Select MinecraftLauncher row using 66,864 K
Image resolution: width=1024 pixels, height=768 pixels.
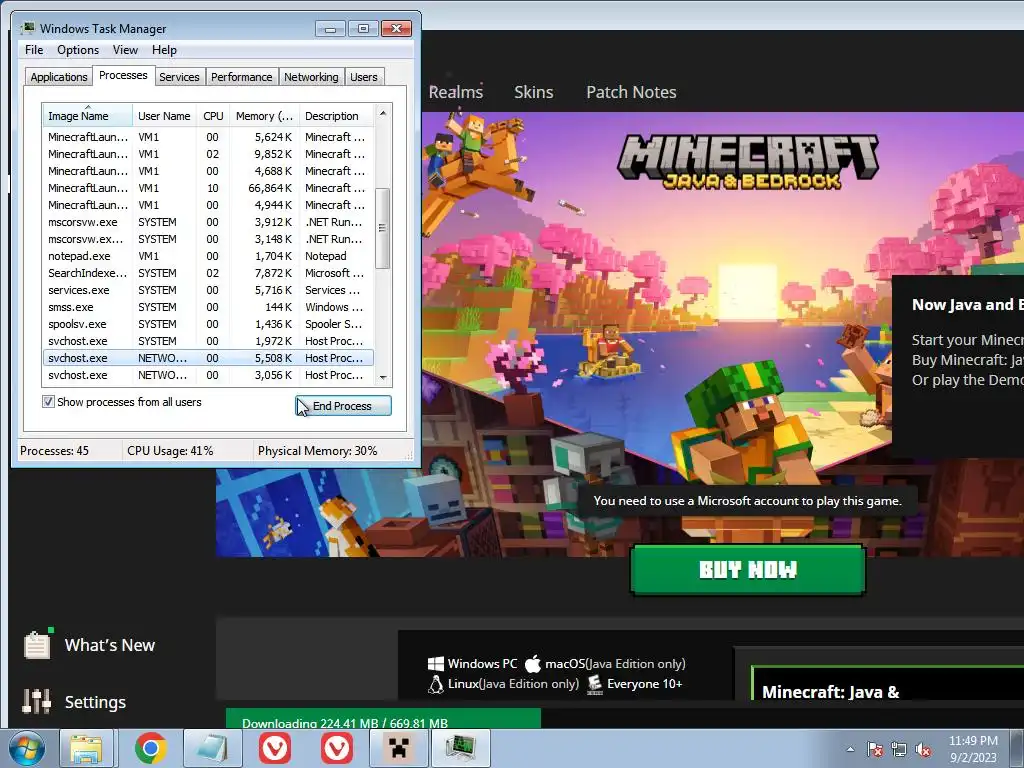coord(208,188)
